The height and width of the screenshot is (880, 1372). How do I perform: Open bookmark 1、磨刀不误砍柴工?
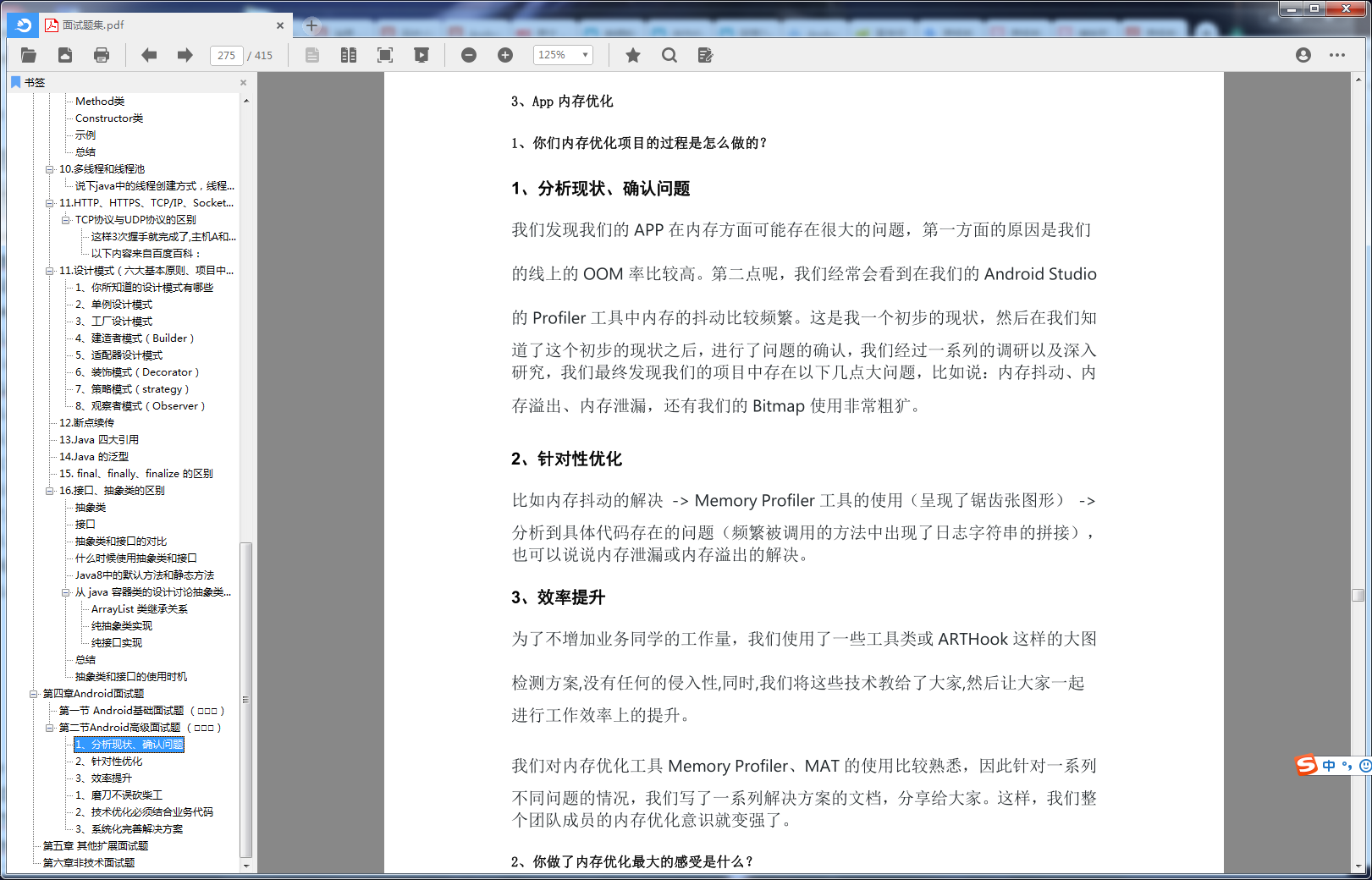tap(118, 795)
